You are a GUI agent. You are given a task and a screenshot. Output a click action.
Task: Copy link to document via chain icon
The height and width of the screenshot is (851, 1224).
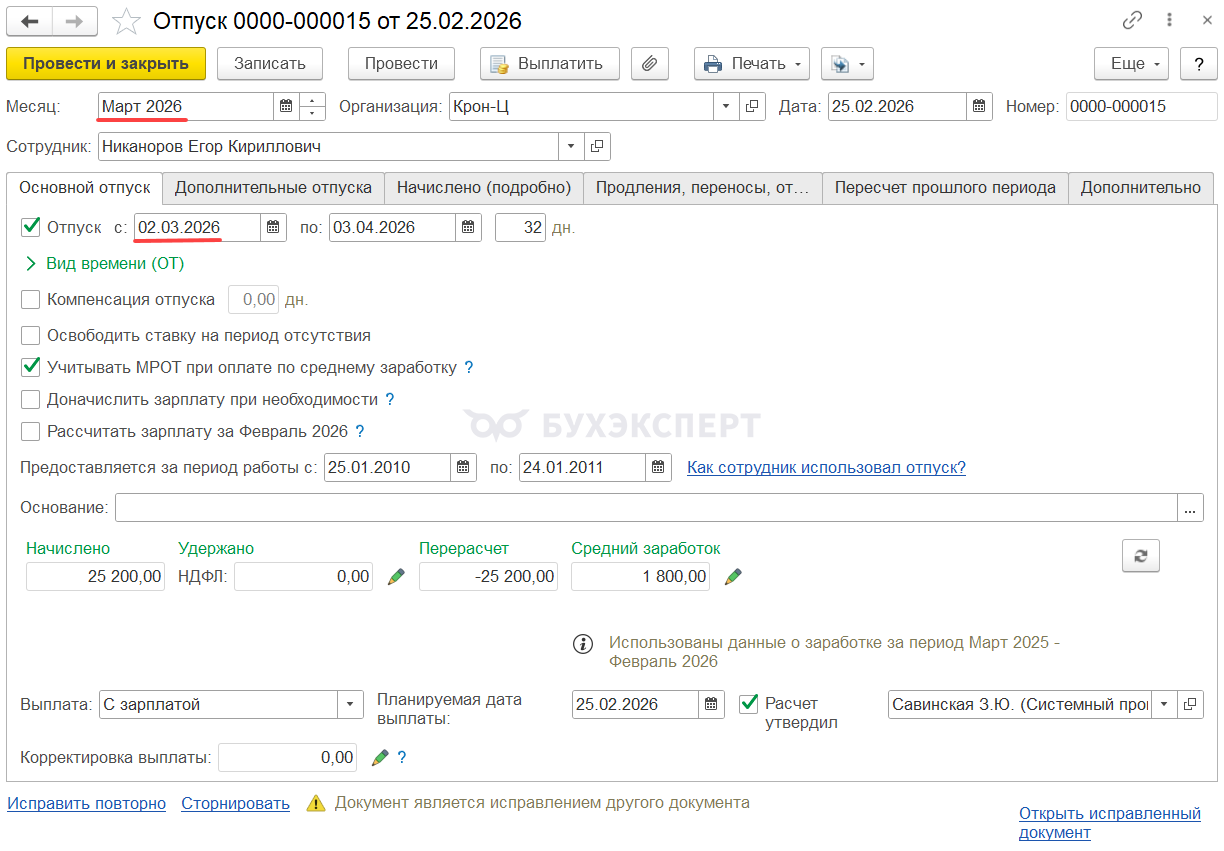coord(1132,20)
